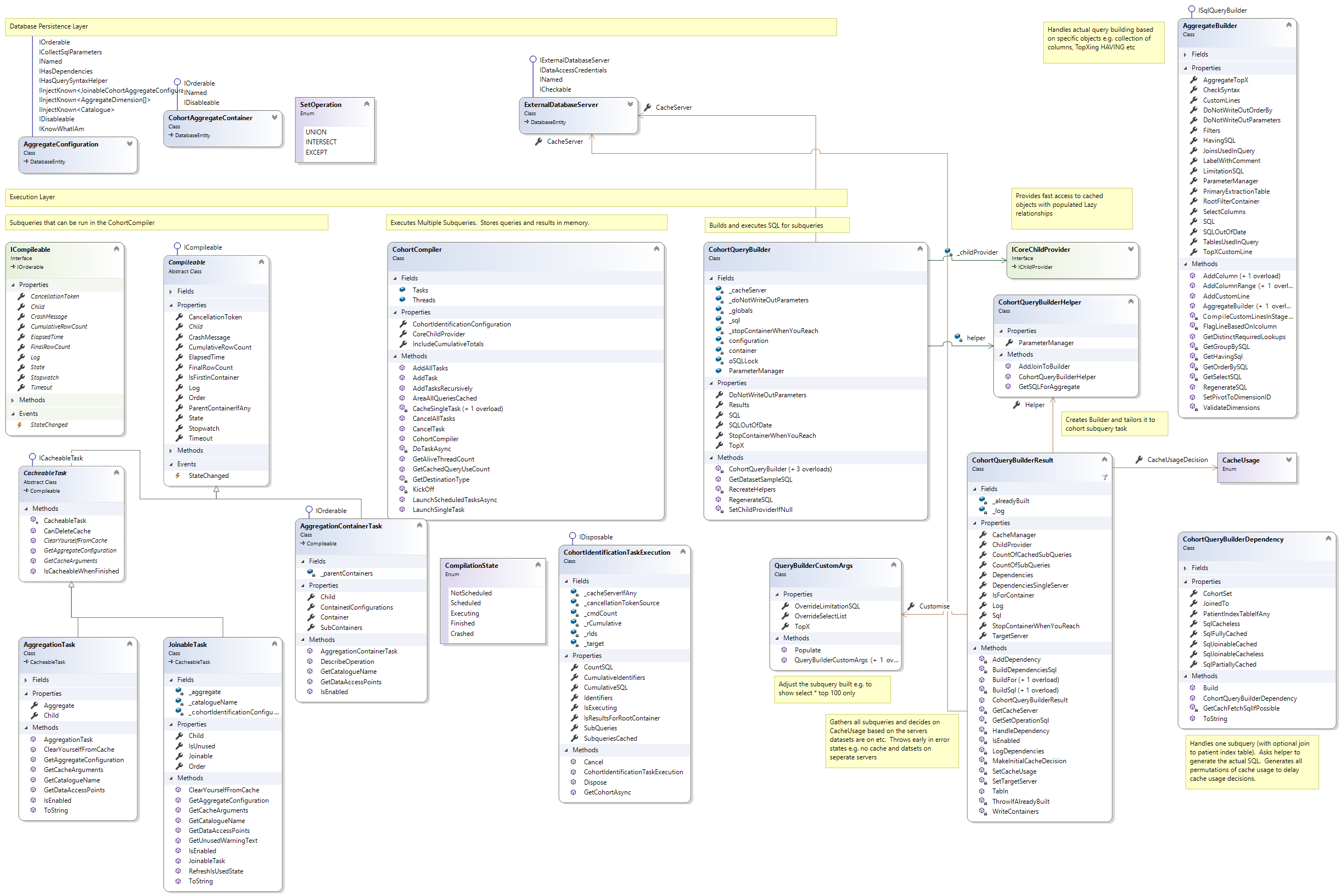Click the field icon beside helper association label
Screen dimensions: 1341x896
(958, 337)
